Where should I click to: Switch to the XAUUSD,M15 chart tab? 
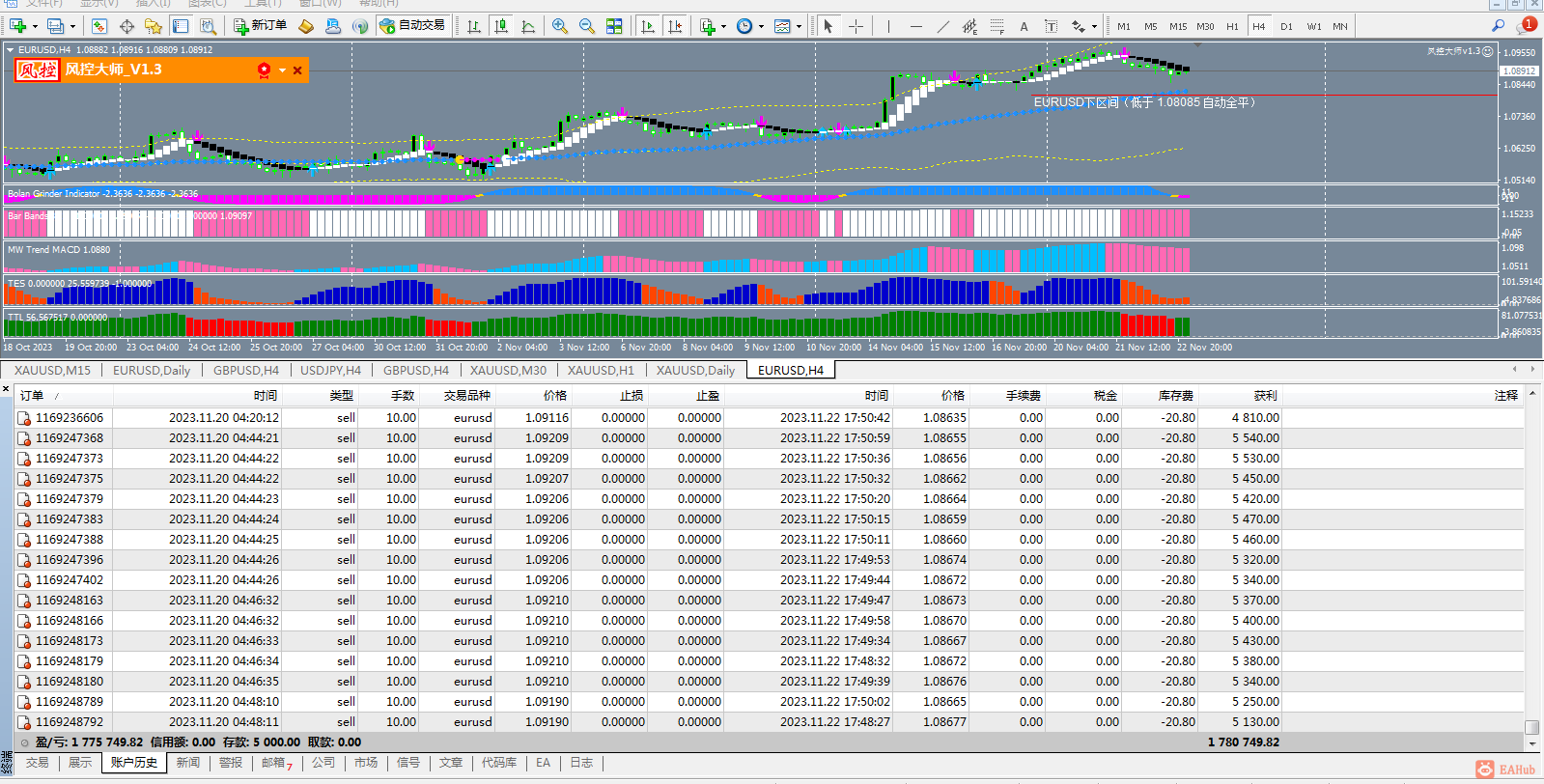(52, 370)
